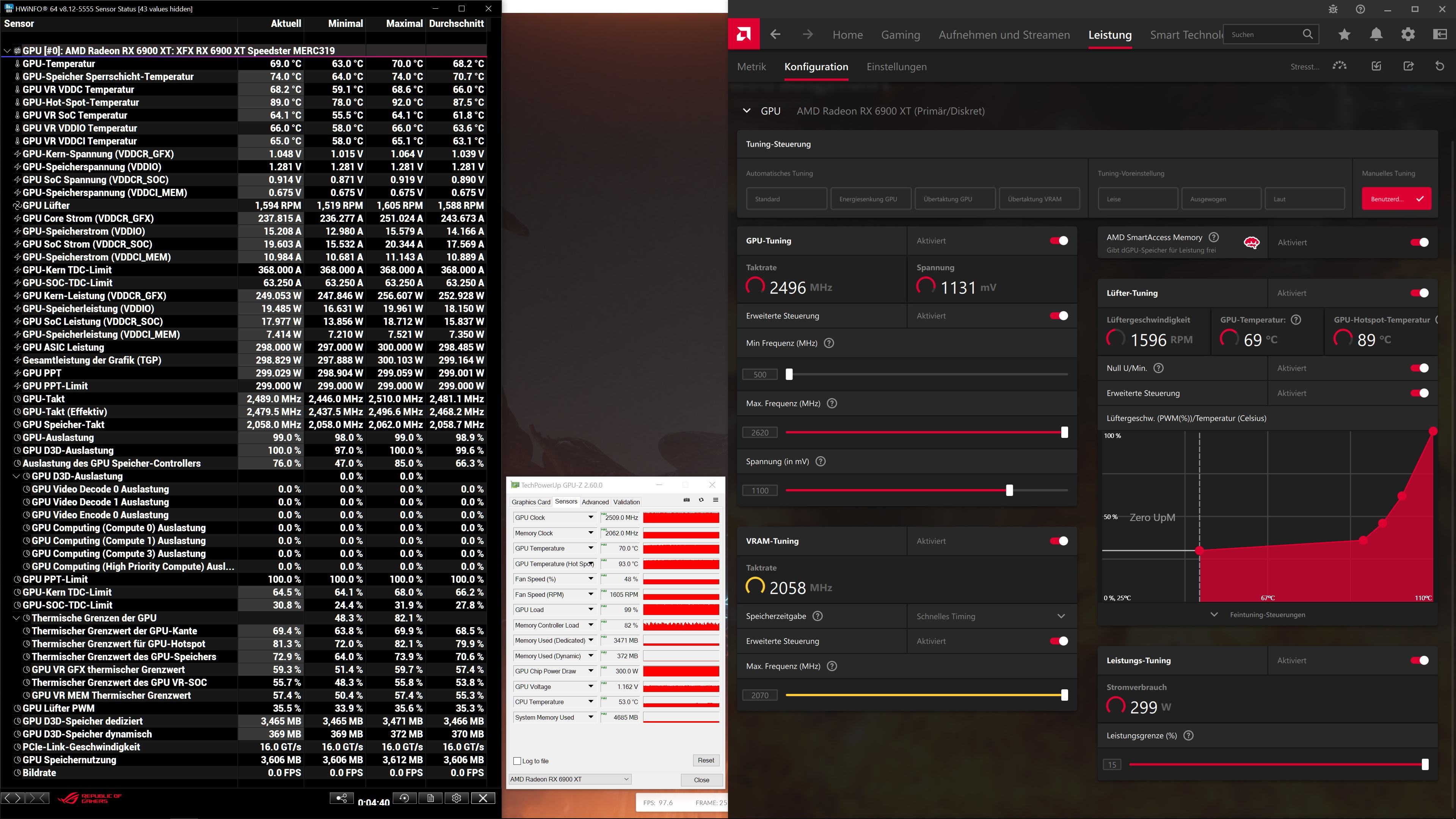Open notifications bell in AMD Software

[1376, 35]
